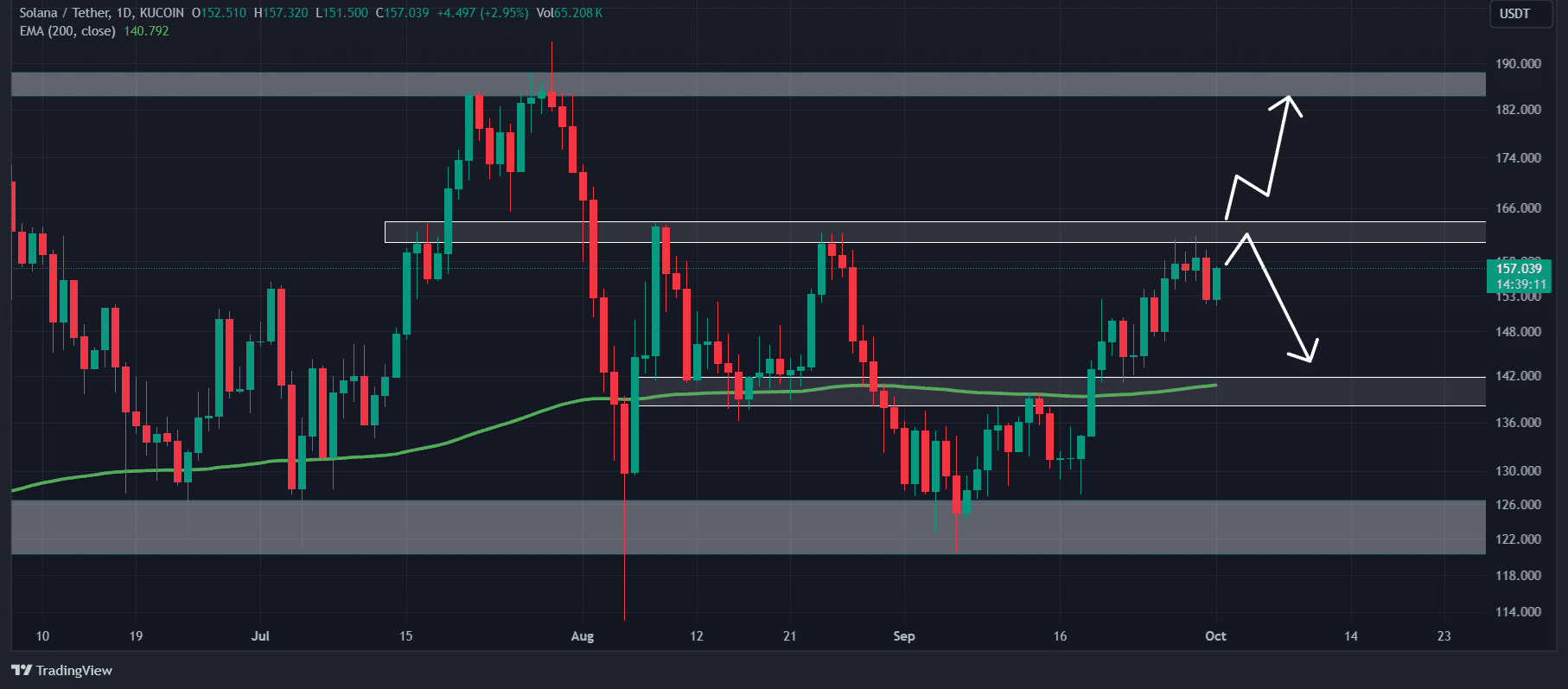The image size is (1568, 689).
Task: Click the 190.000 price axis label
Action: 1518,64
